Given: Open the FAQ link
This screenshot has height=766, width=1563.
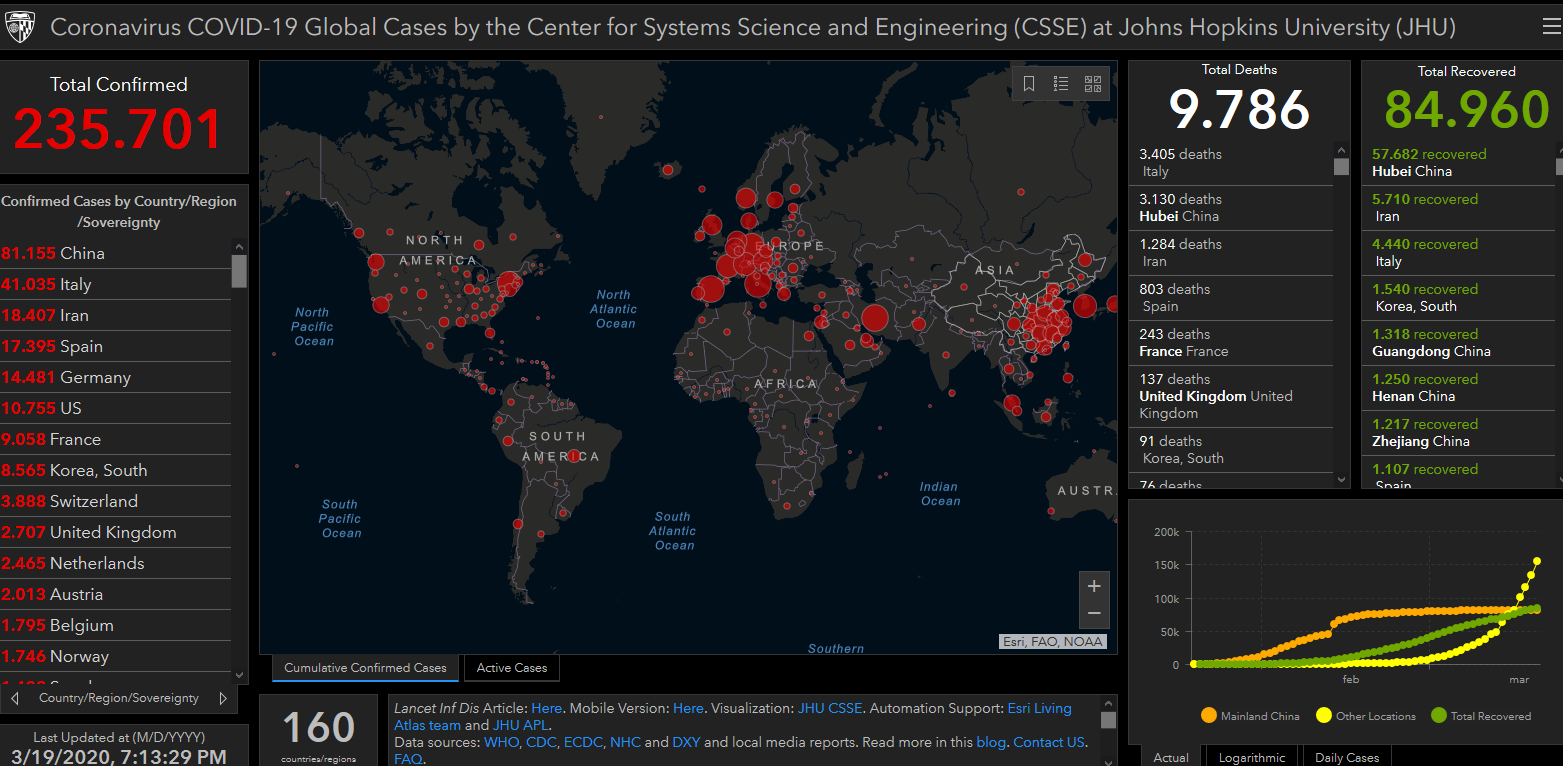Looking at the screenshot, I should pyautogui.click(x=408, y=759).
